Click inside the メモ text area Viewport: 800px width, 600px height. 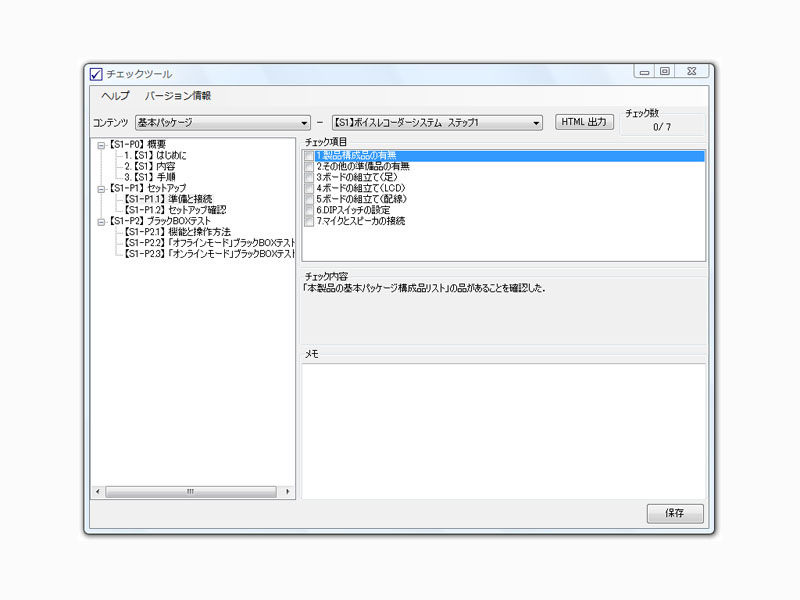504,431
